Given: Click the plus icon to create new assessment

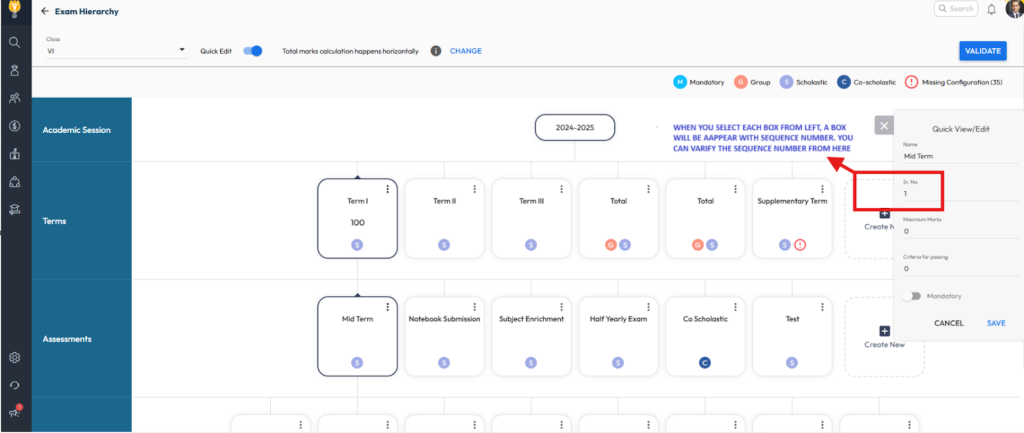Looking at the screenshot, I should [884, 331].
